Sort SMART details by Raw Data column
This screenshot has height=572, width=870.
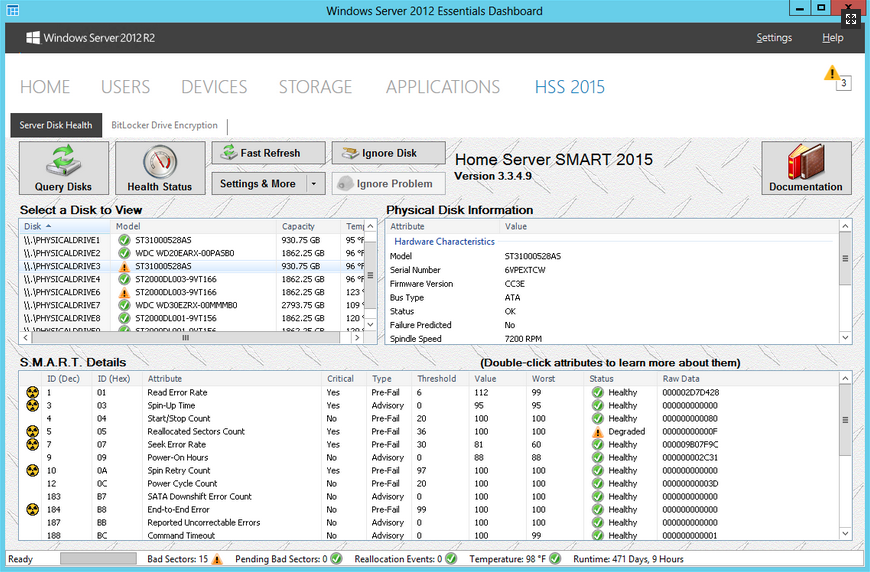748,379
